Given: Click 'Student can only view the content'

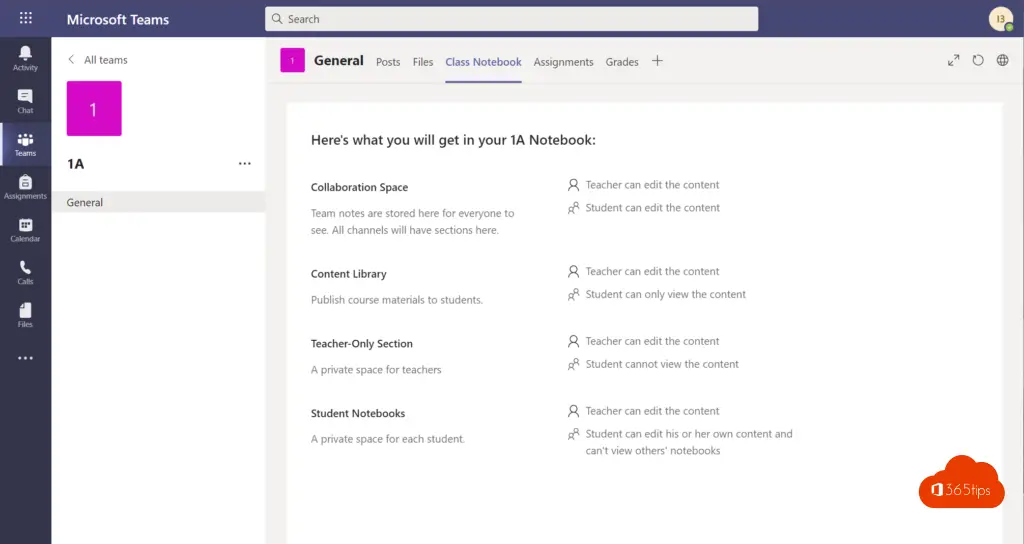Looking at the screenshot, I should [x=665, y=295].
